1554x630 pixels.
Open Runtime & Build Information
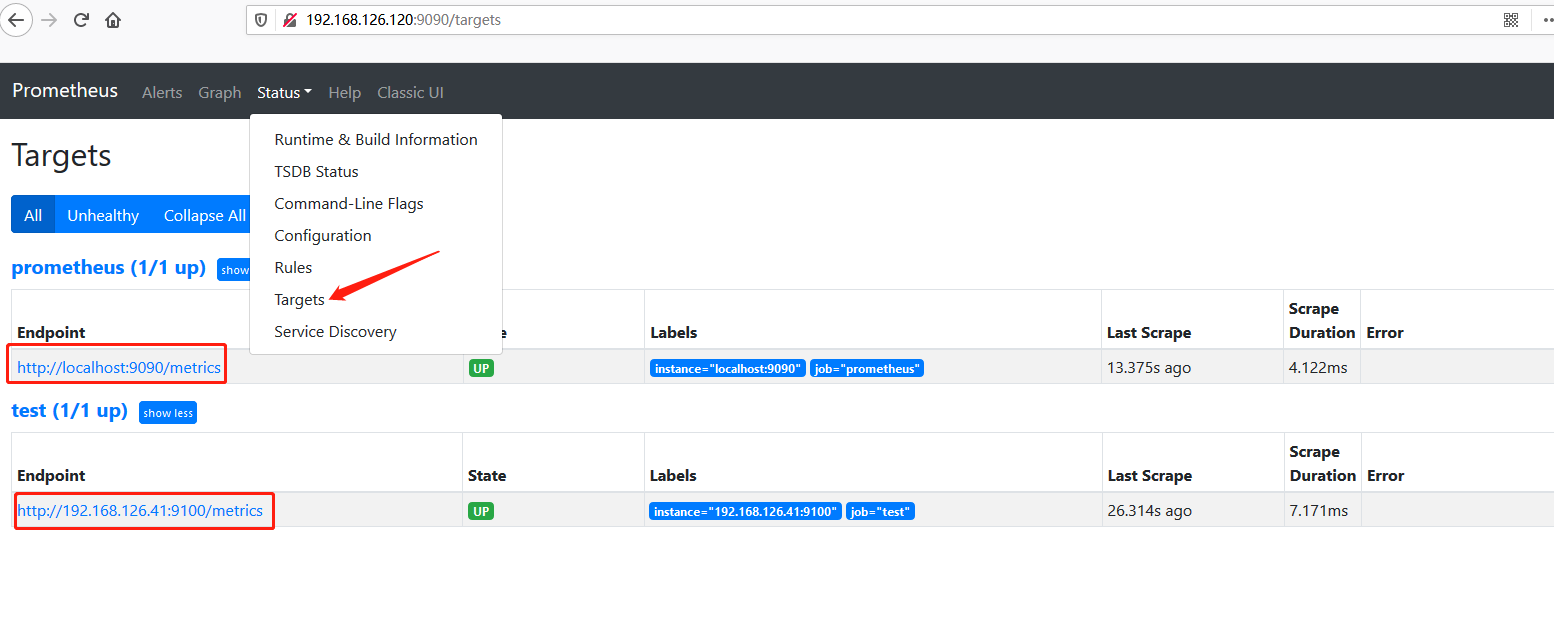(375, 139)
